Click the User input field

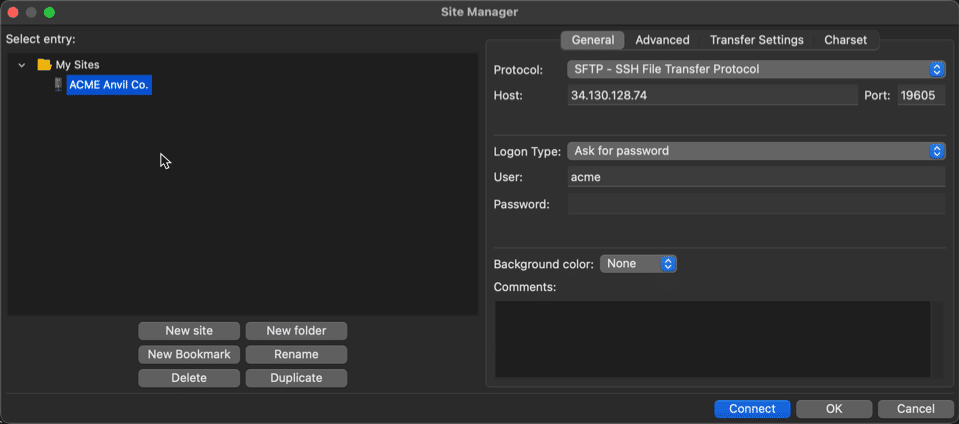[x=757, y=177]
